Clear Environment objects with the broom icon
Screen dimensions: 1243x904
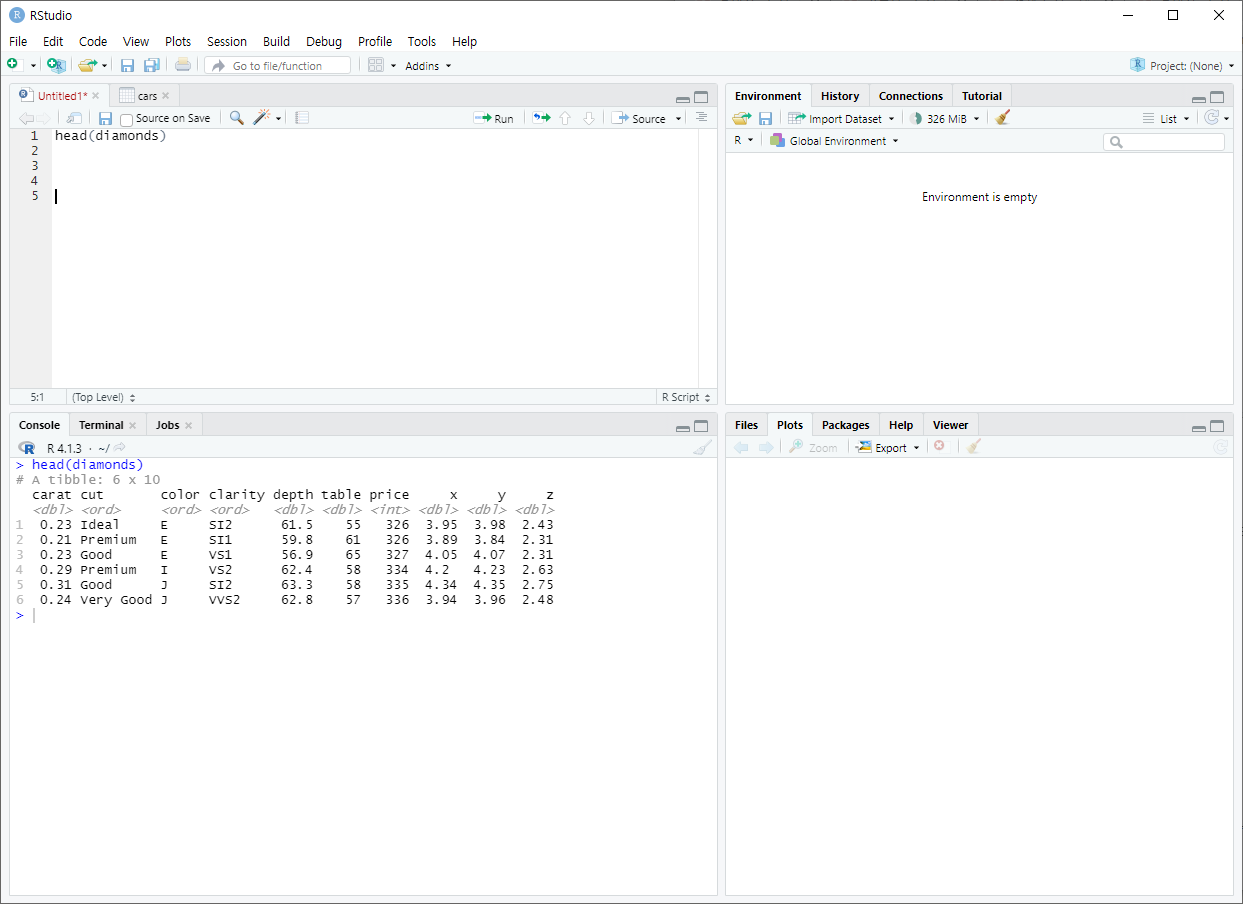(1003, 118)
